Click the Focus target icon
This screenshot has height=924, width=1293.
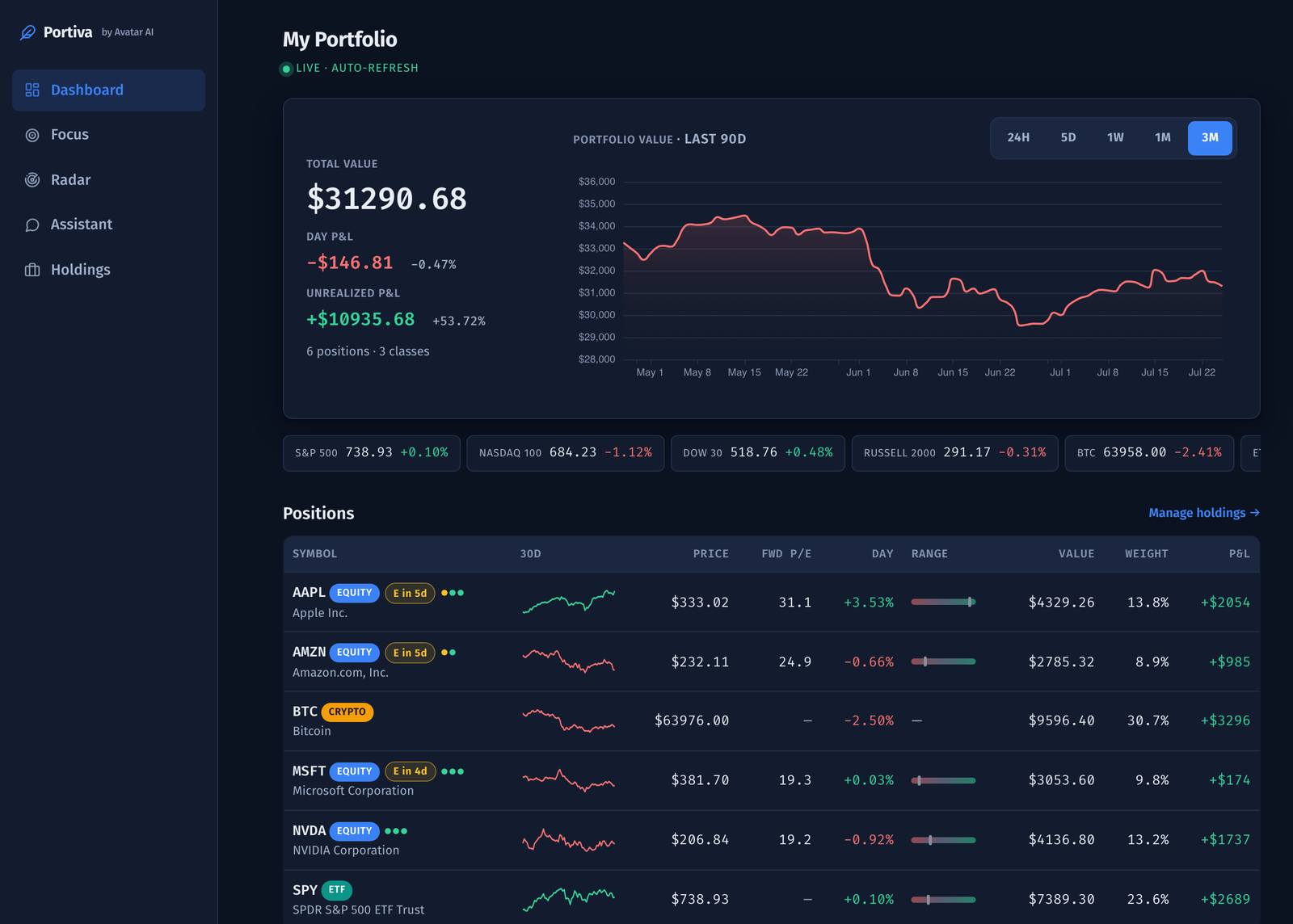32,135
